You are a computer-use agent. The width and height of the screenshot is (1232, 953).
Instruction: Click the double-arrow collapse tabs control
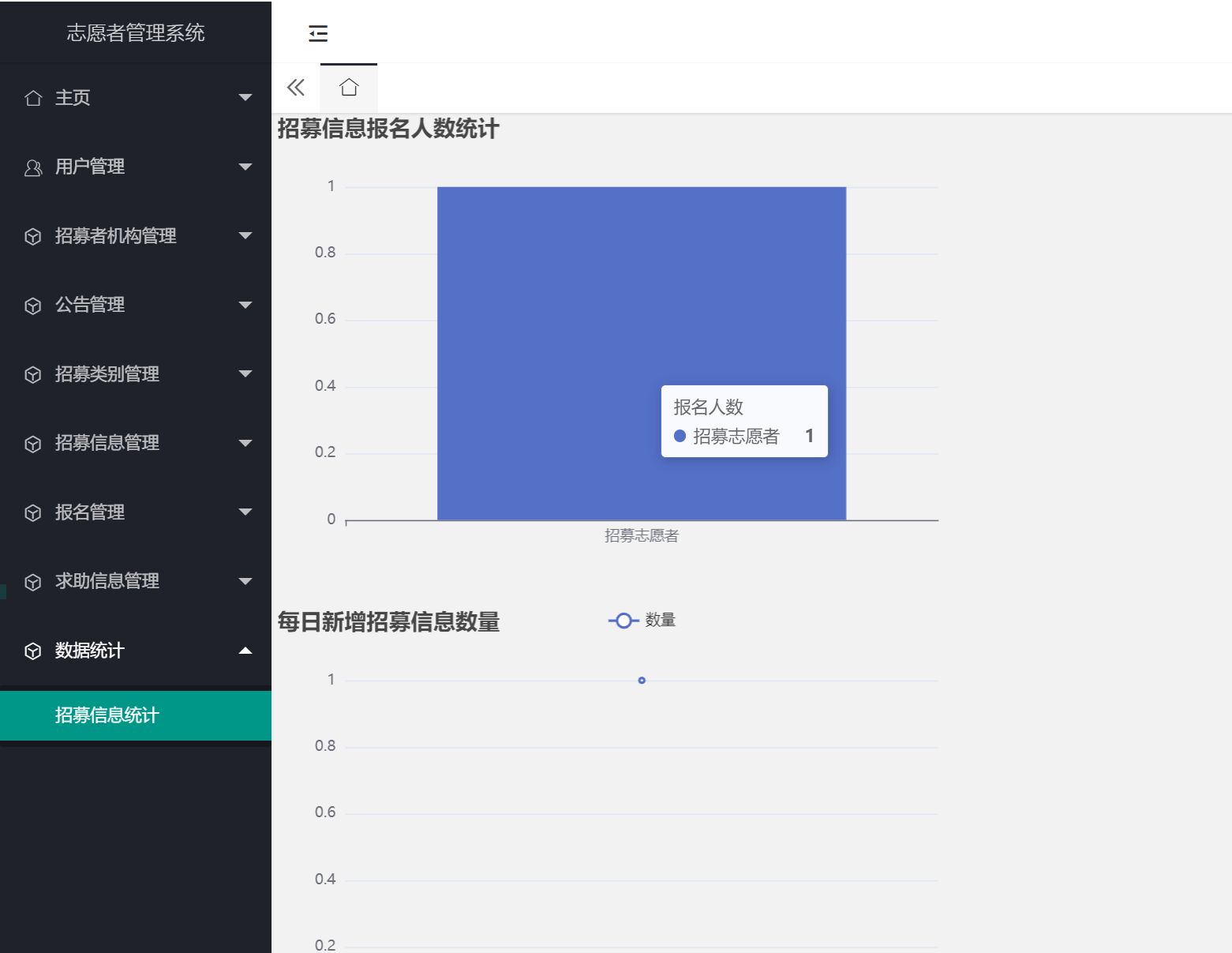pos(294,88)
